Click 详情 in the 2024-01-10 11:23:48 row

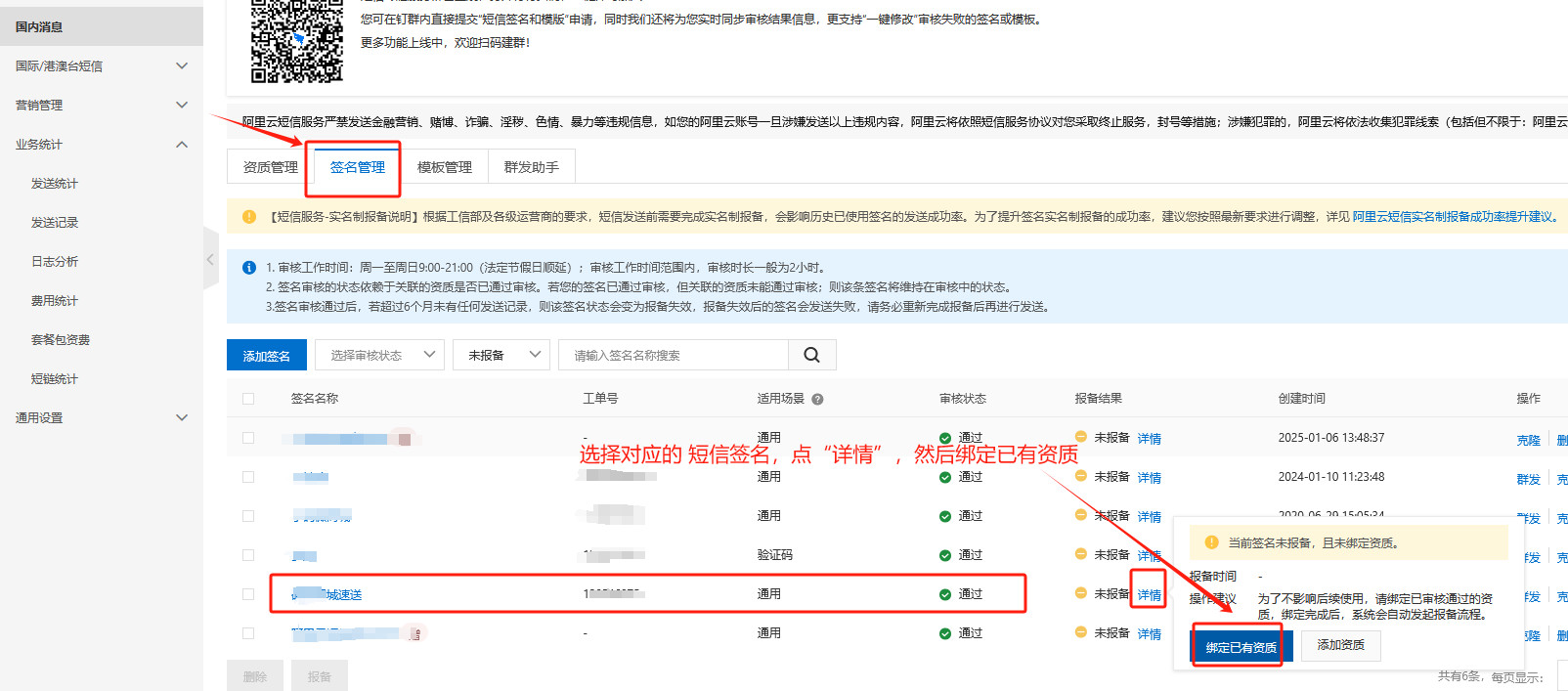(1150, 478)
